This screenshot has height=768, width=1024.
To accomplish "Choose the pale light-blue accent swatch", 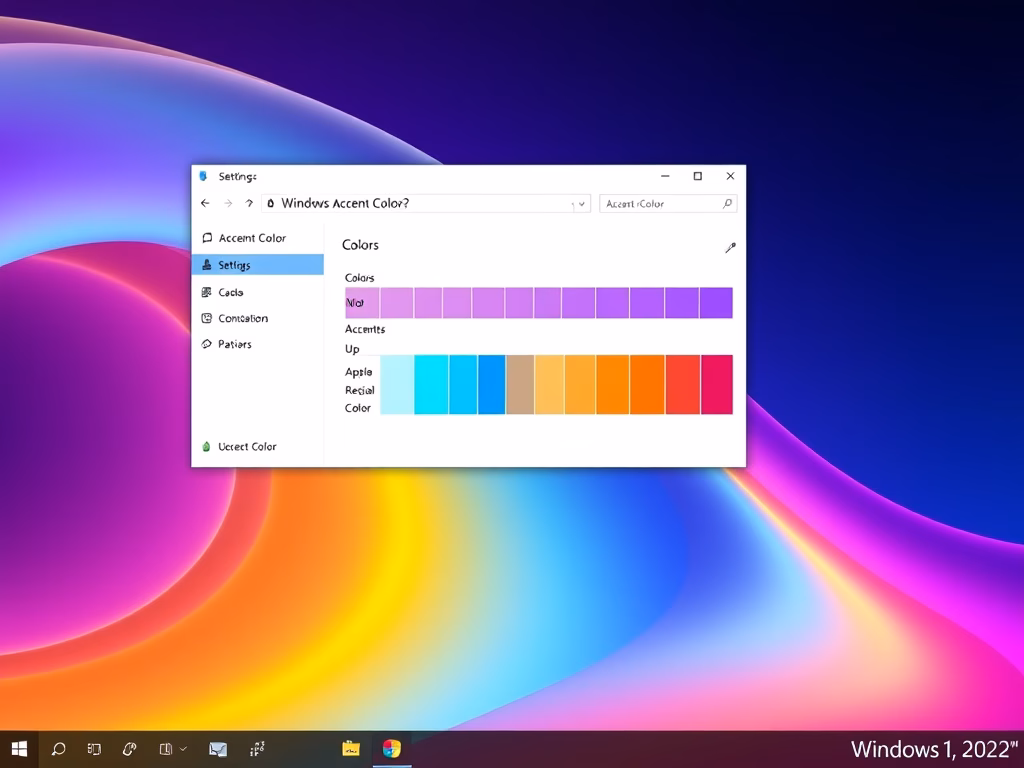I will pyautogui.click(x=396, y=385).
